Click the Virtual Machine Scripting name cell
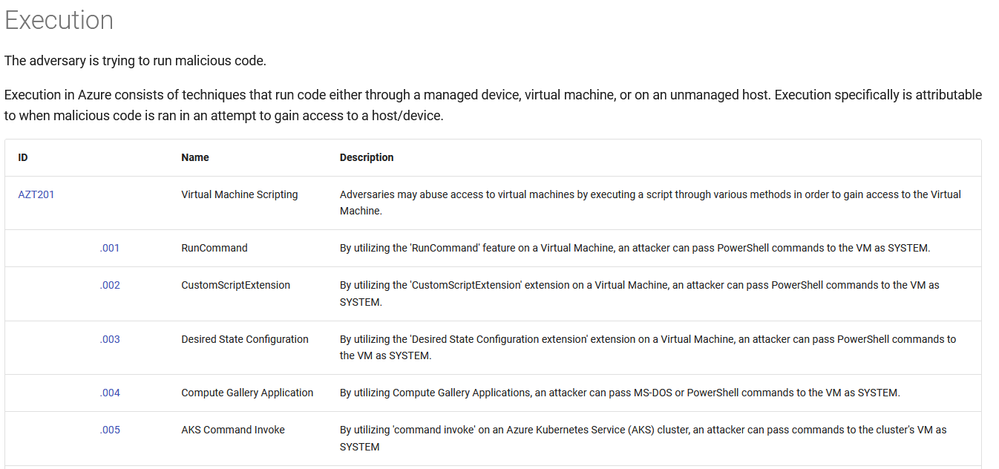 tap(240, 195)
